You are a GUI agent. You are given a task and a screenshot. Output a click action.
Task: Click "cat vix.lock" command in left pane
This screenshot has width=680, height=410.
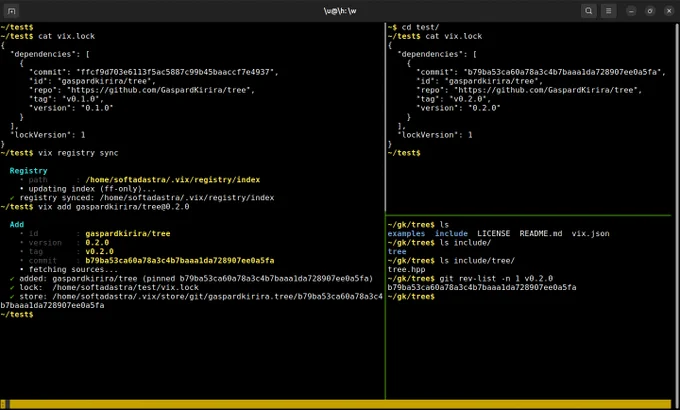tap(66, 36)
